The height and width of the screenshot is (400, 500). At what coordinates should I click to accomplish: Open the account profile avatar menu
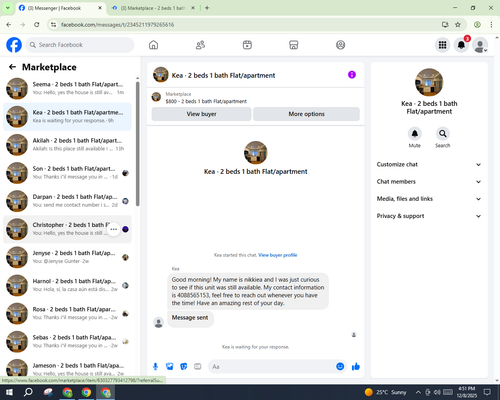(480, 45)
